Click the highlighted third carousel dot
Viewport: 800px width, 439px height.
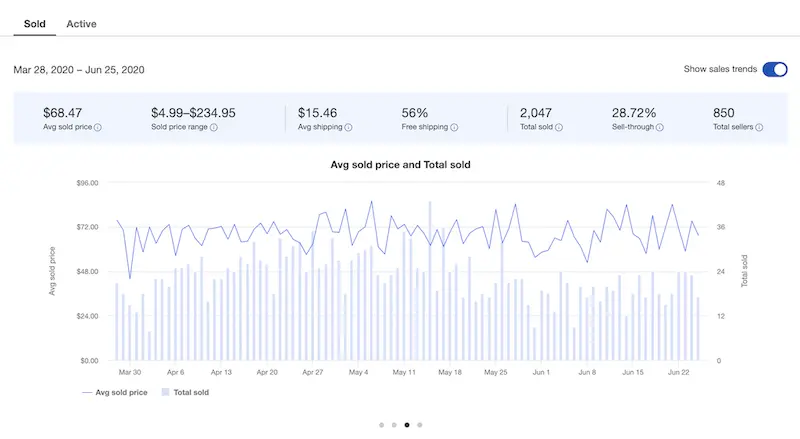click(407, 425)
